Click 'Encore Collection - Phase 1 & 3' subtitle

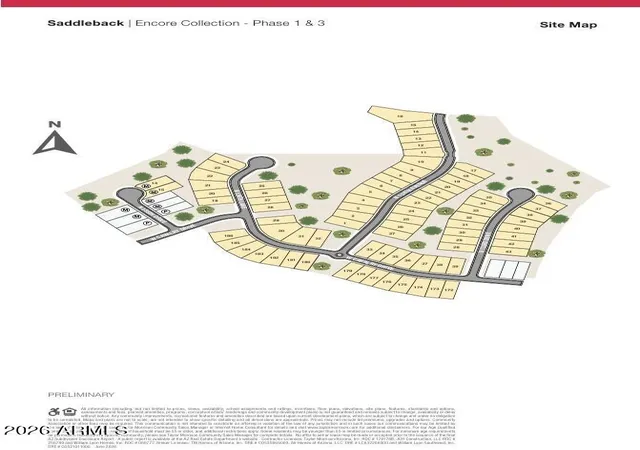230,23
